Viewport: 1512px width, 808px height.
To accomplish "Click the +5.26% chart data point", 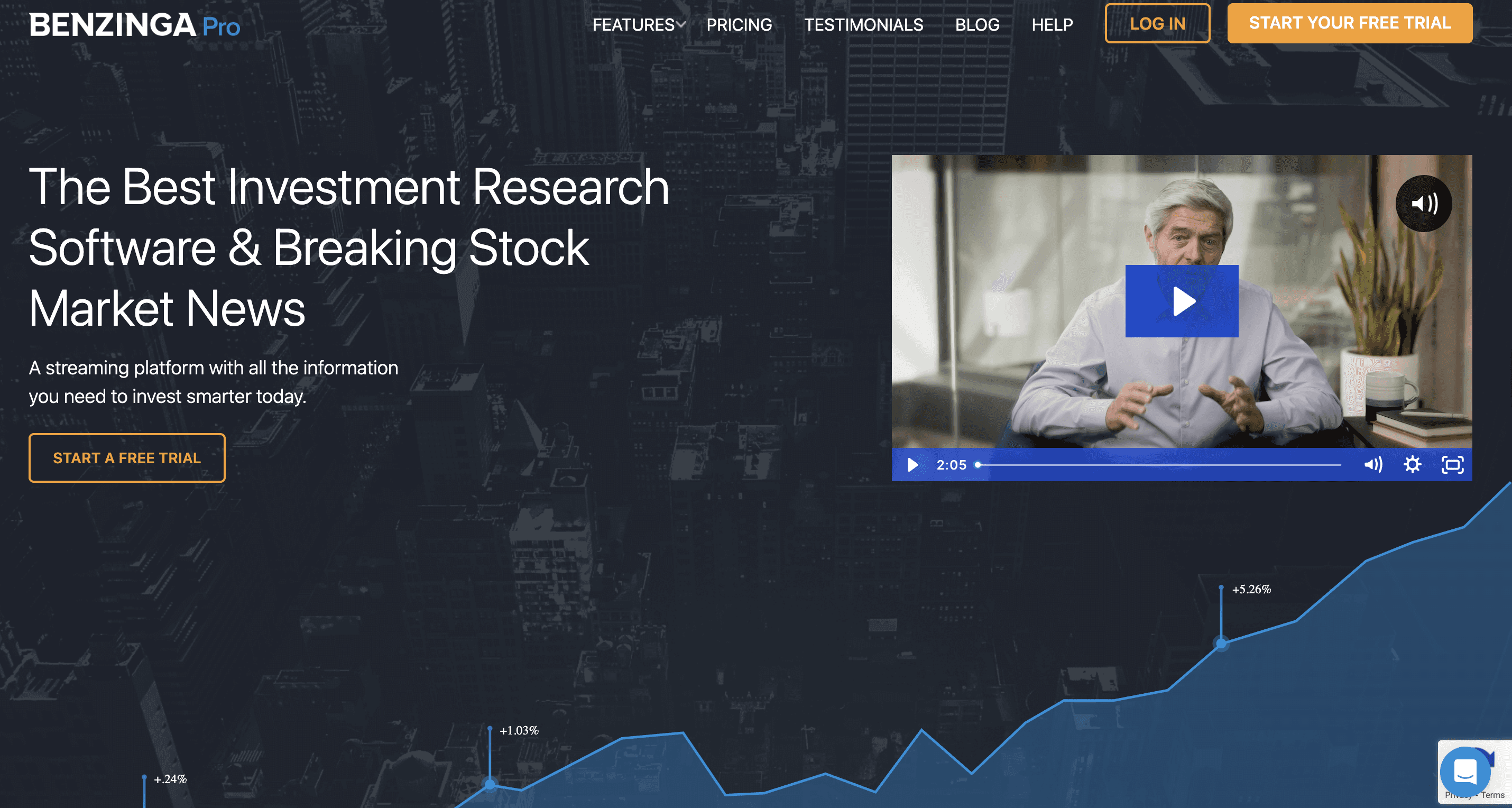I will [1221, 644].
